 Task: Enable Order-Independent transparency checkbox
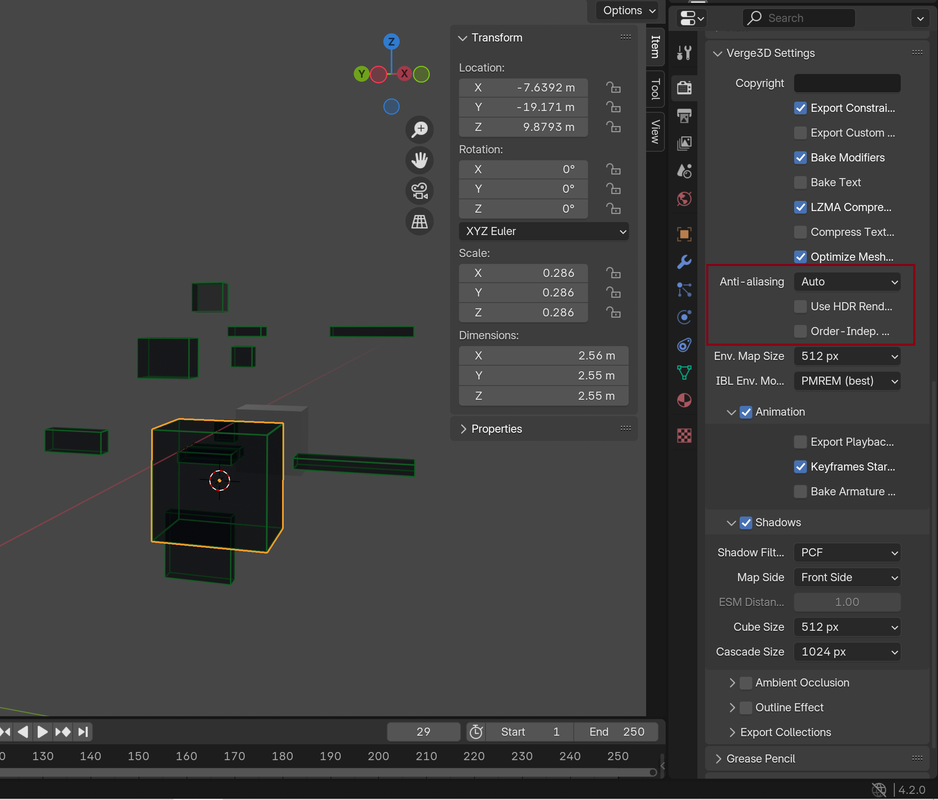[800, 331]
